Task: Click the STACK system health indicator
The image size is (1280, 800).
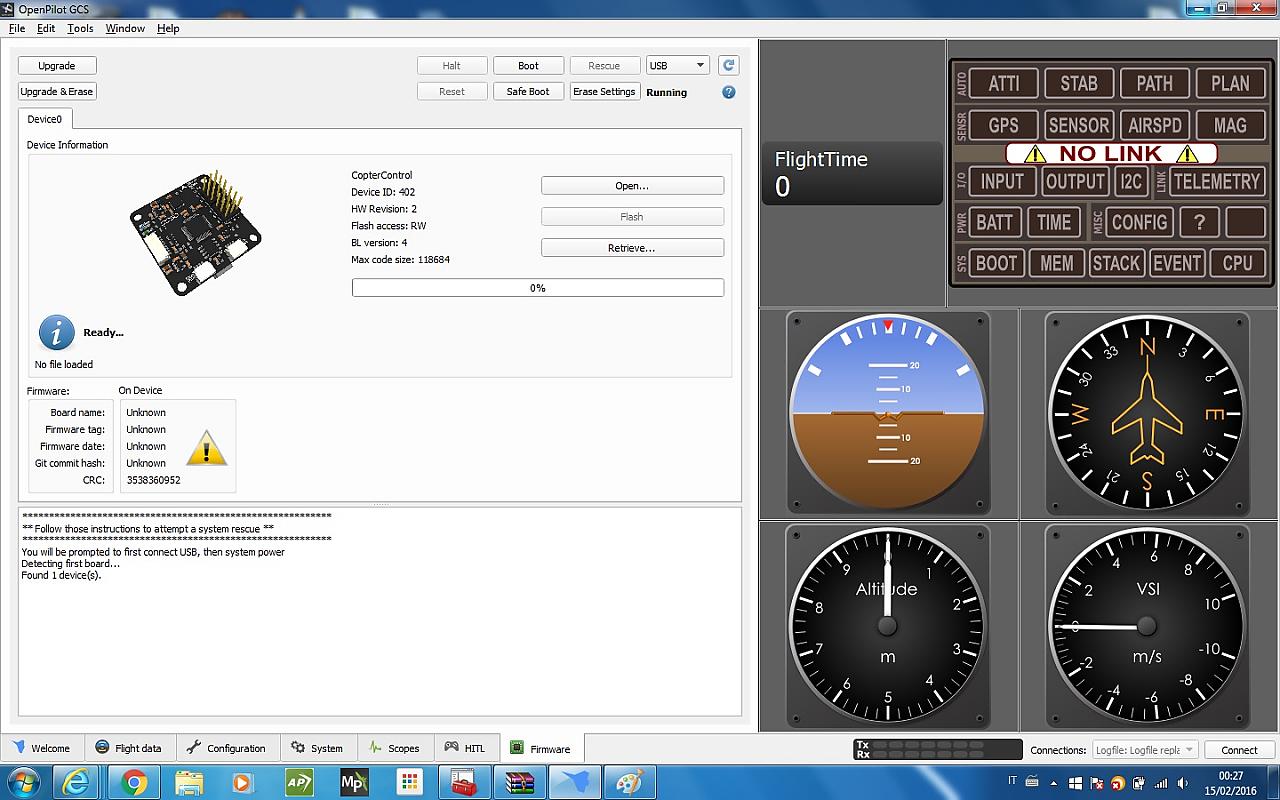Action: click(x=1116, y=263)
